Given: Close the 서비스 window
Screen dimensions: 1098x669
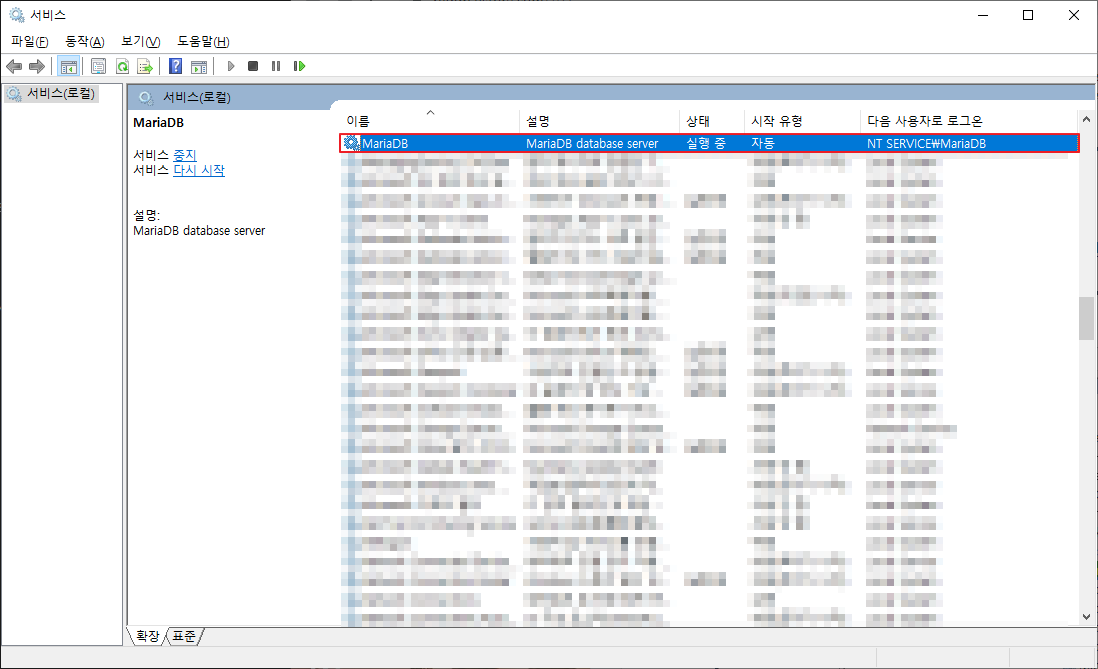Looking at the screenshot, I should (1073, 15).
